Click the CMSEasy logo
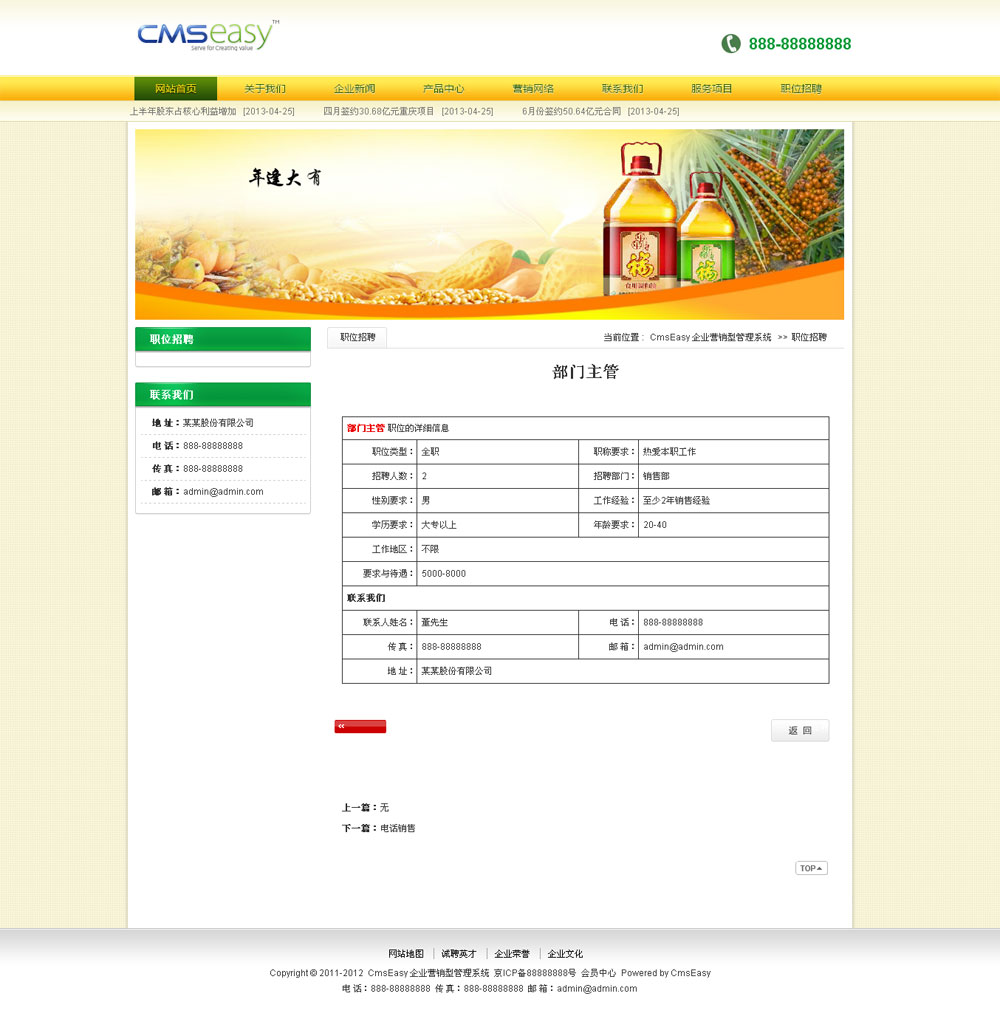This screenshot has width=1000, height=1016. [x=208, y=36]
